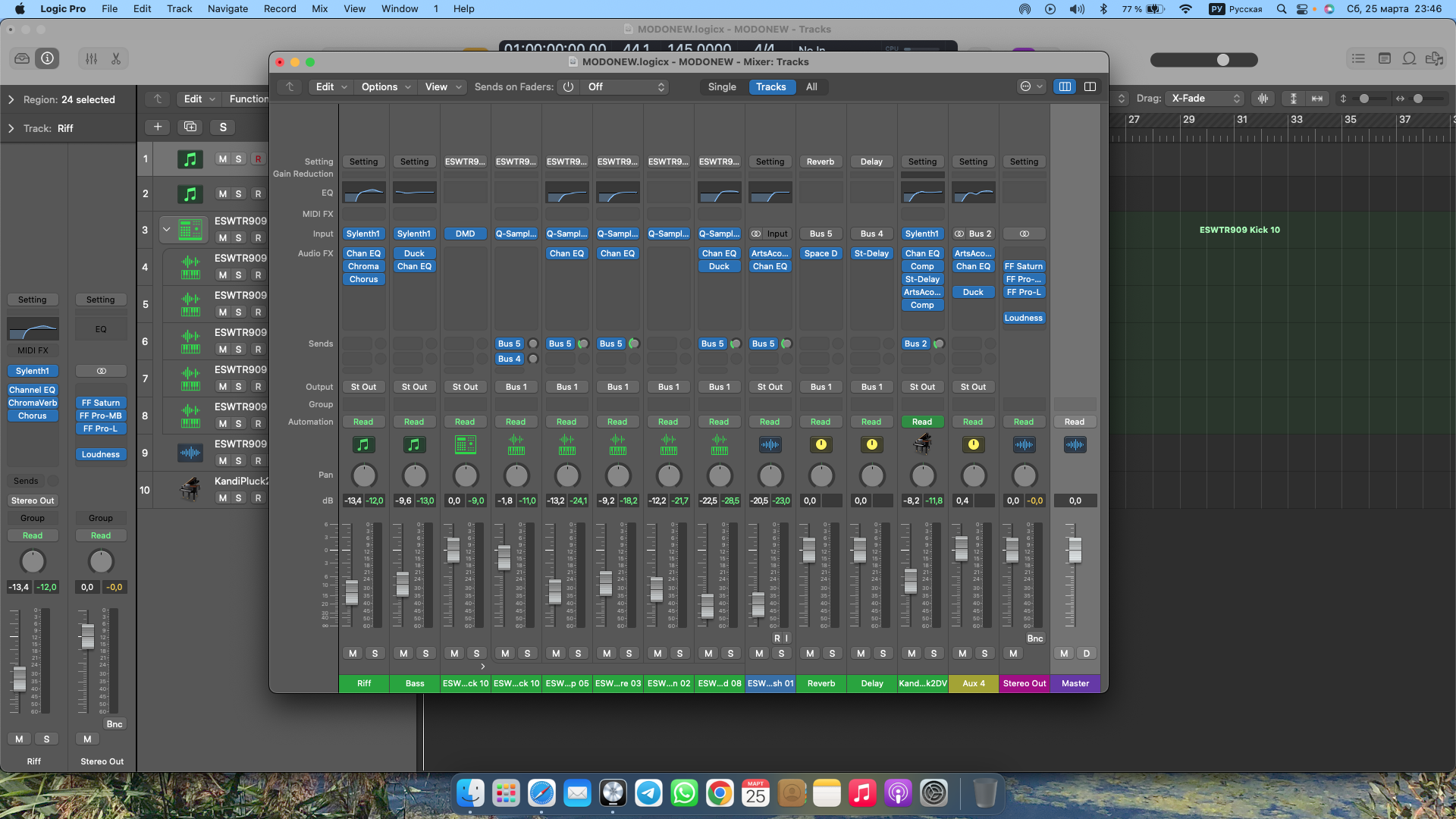Solo the Bass channel strip

(425, 653)
